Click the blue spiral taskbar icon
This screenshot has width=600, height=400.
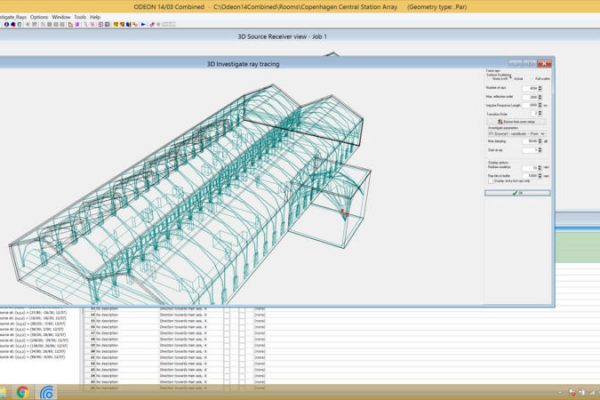[x=47, y=392]
